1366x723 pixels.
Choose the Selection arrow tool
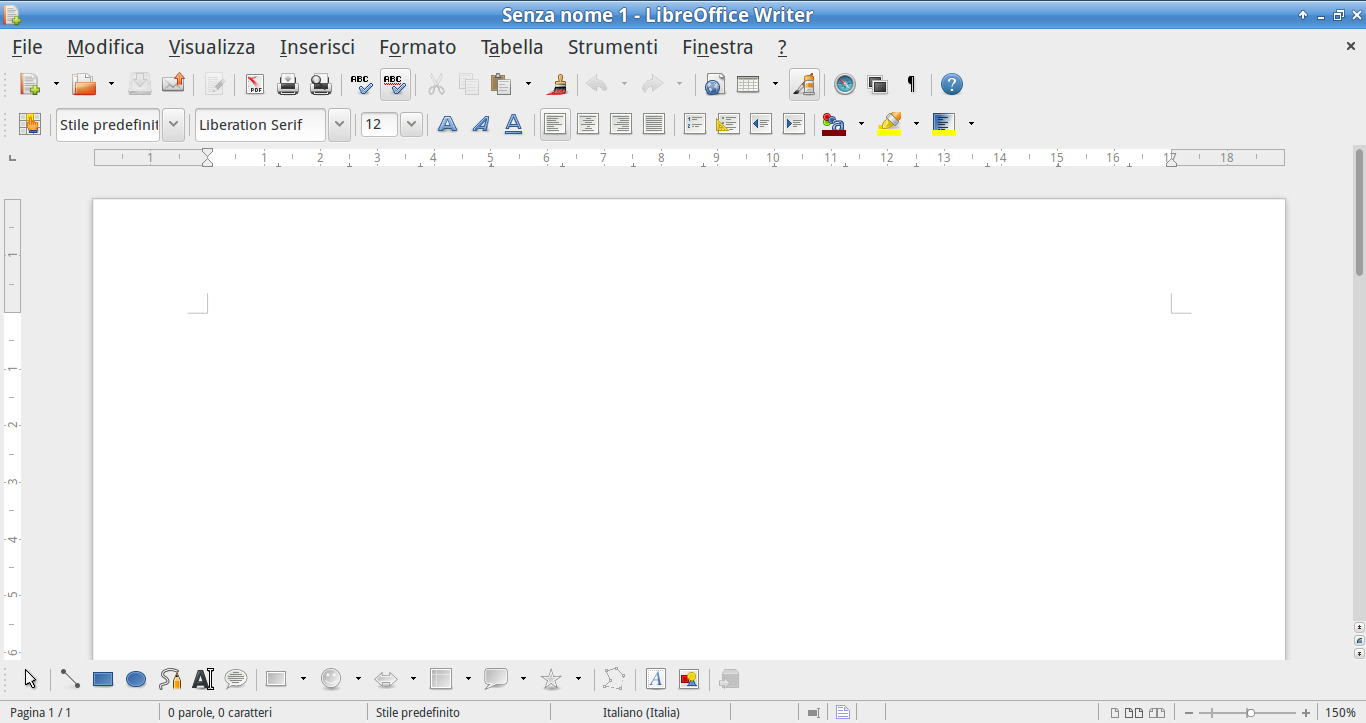pos(30,679)
